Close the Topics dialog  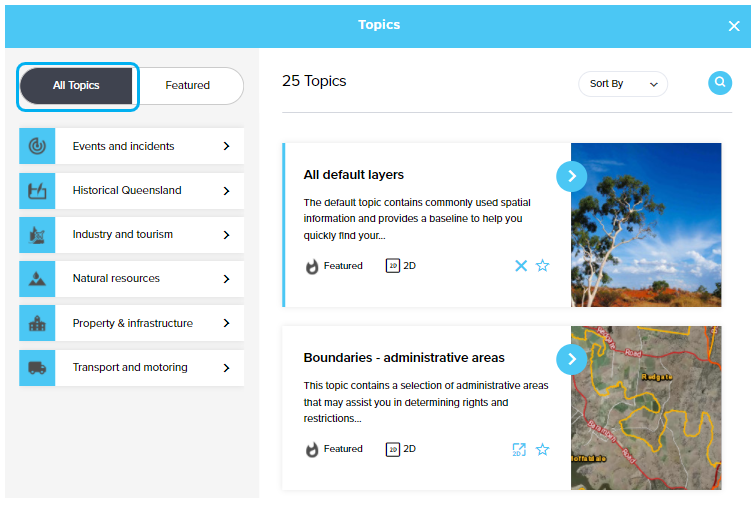(734, 26)
